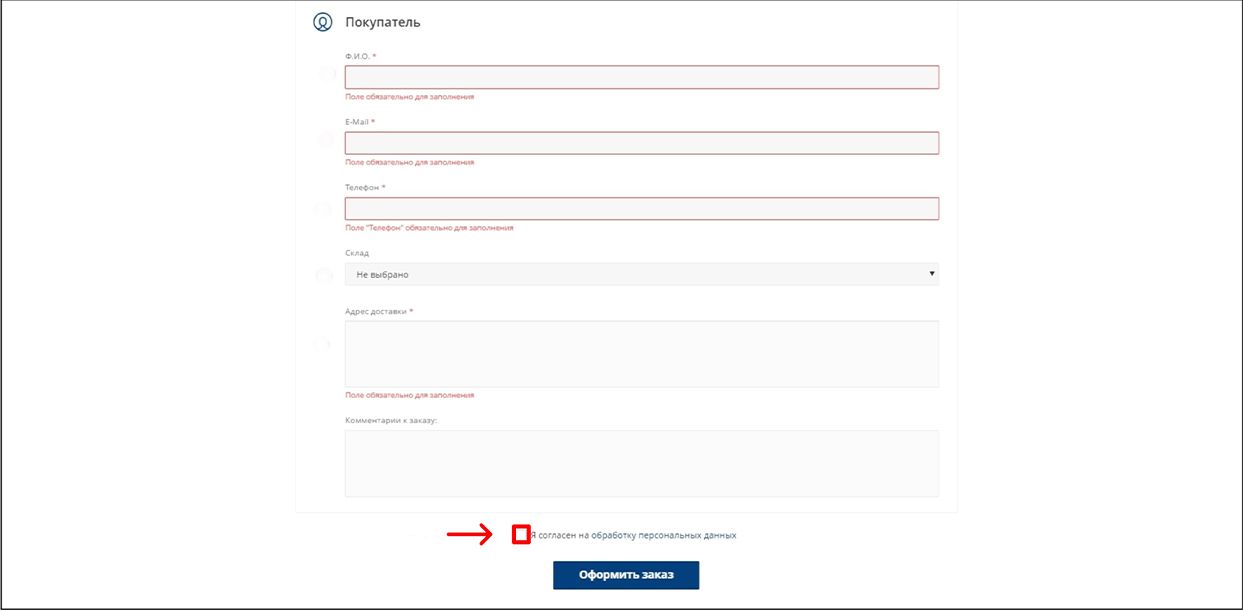Screen dimensions: 1243x611
Task: Click the Комментарии к заказу text area
Action: click(x=641, y=463)
